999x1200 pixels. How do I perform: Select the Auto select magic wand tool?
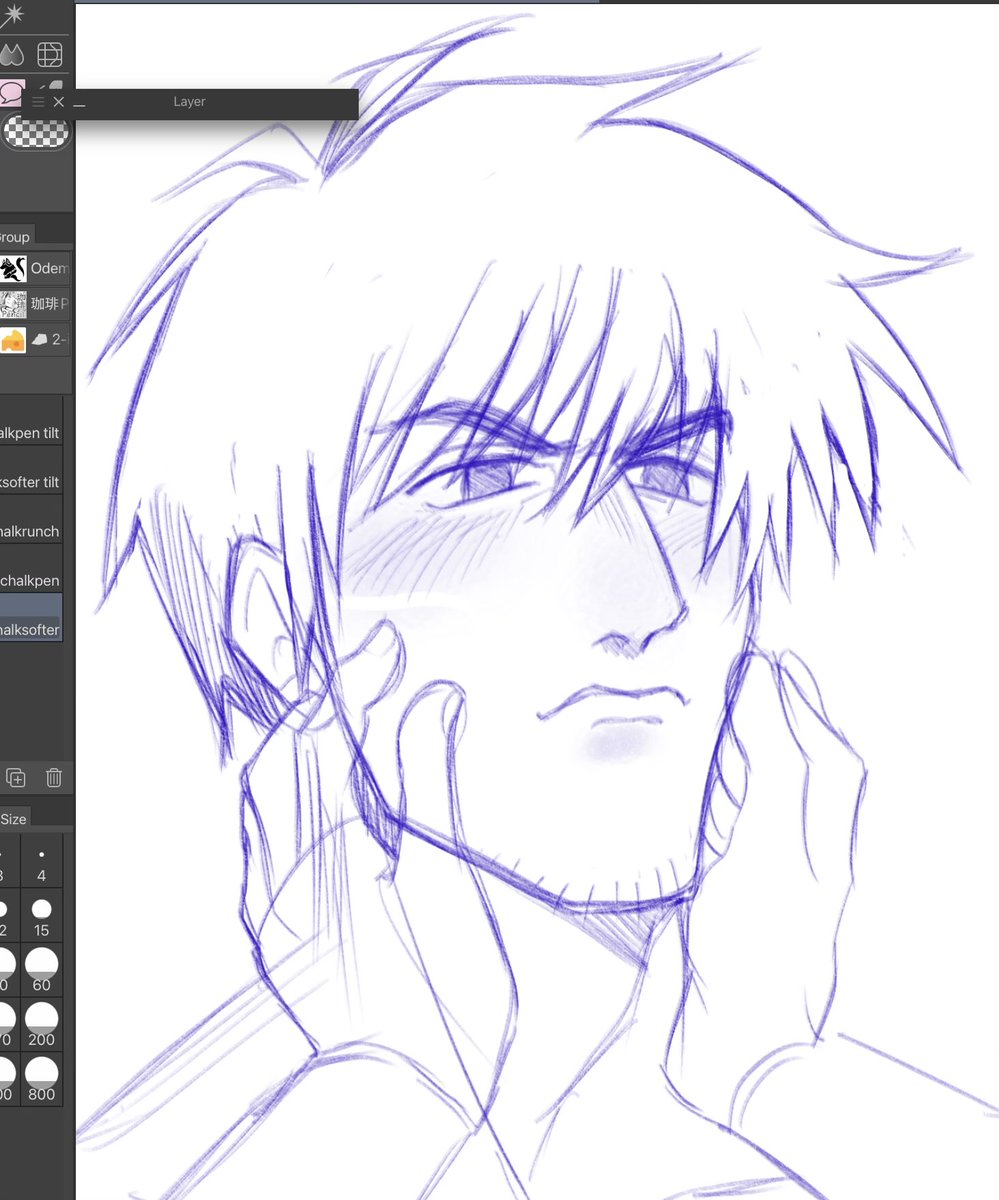coord(13,16)
